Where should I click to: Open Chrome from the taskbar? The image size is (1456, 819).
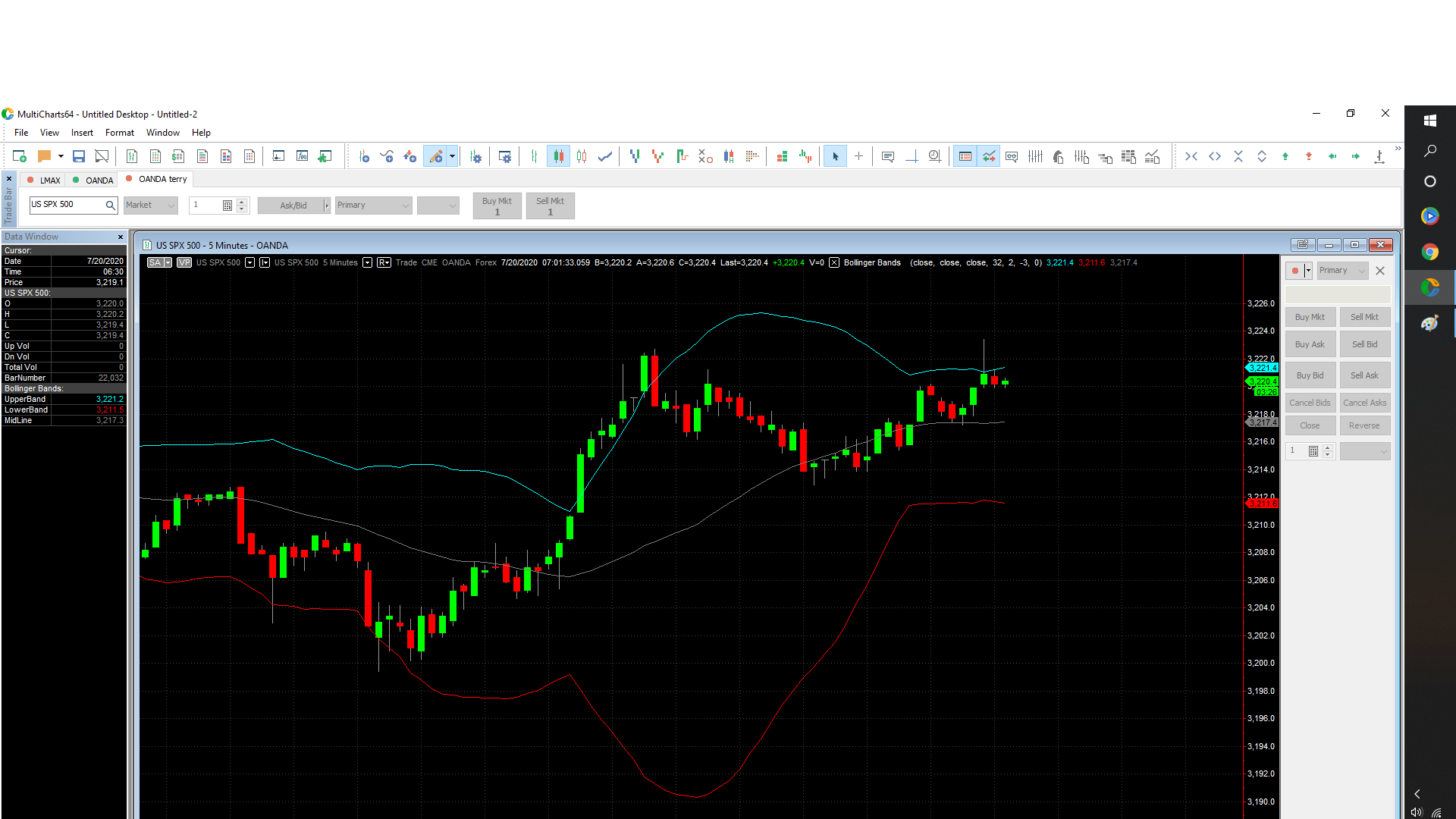click(x=1429, y=252)
